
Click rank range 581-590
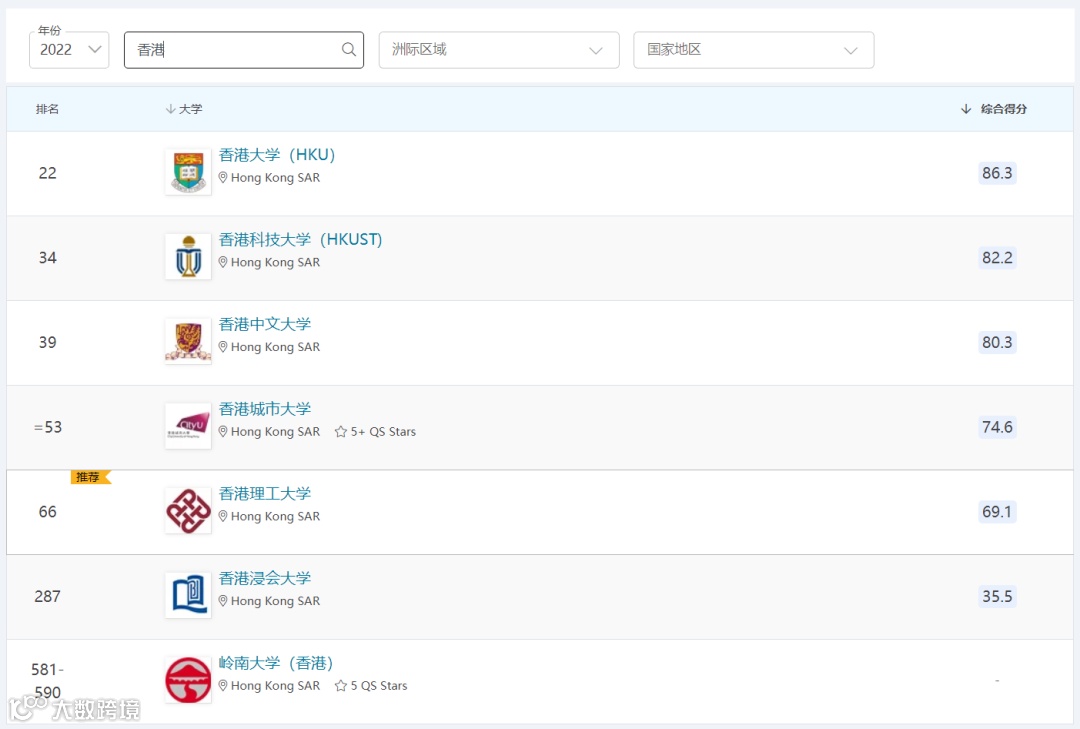click(x=48, y=681)
